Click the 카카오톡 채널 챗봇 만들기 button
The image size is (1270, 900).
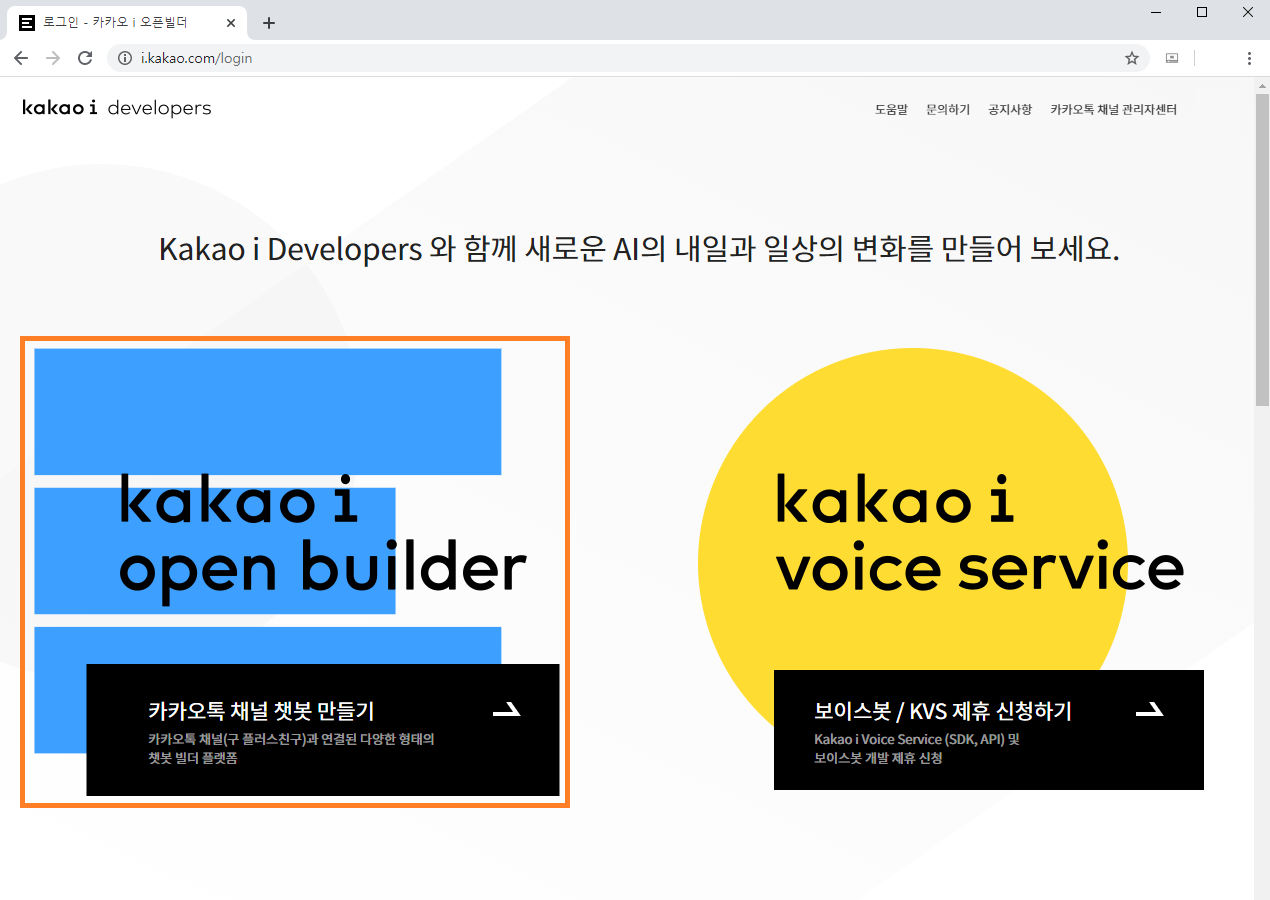(x=323, y=730)
